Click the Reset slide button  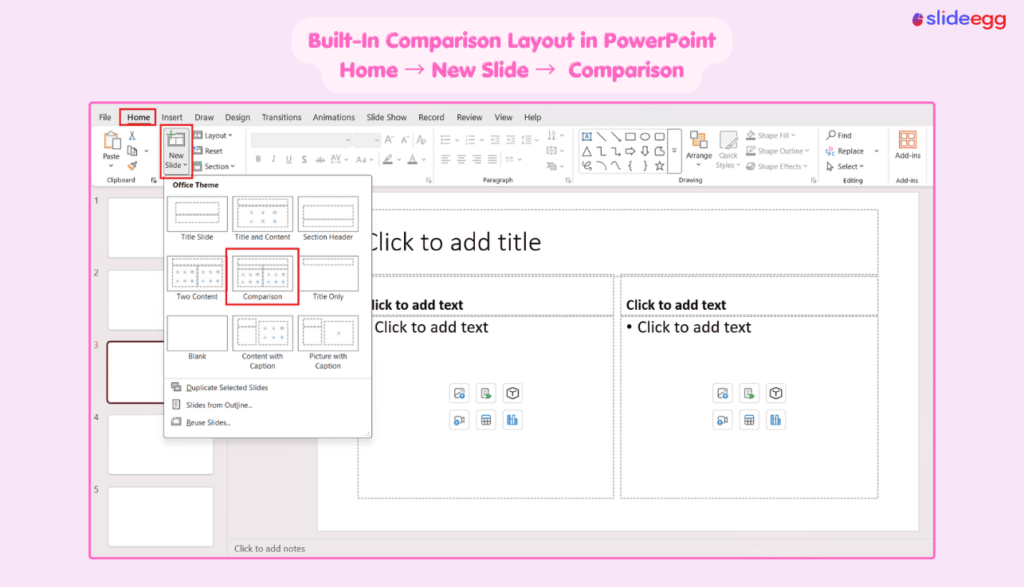(x=208, y=151)
